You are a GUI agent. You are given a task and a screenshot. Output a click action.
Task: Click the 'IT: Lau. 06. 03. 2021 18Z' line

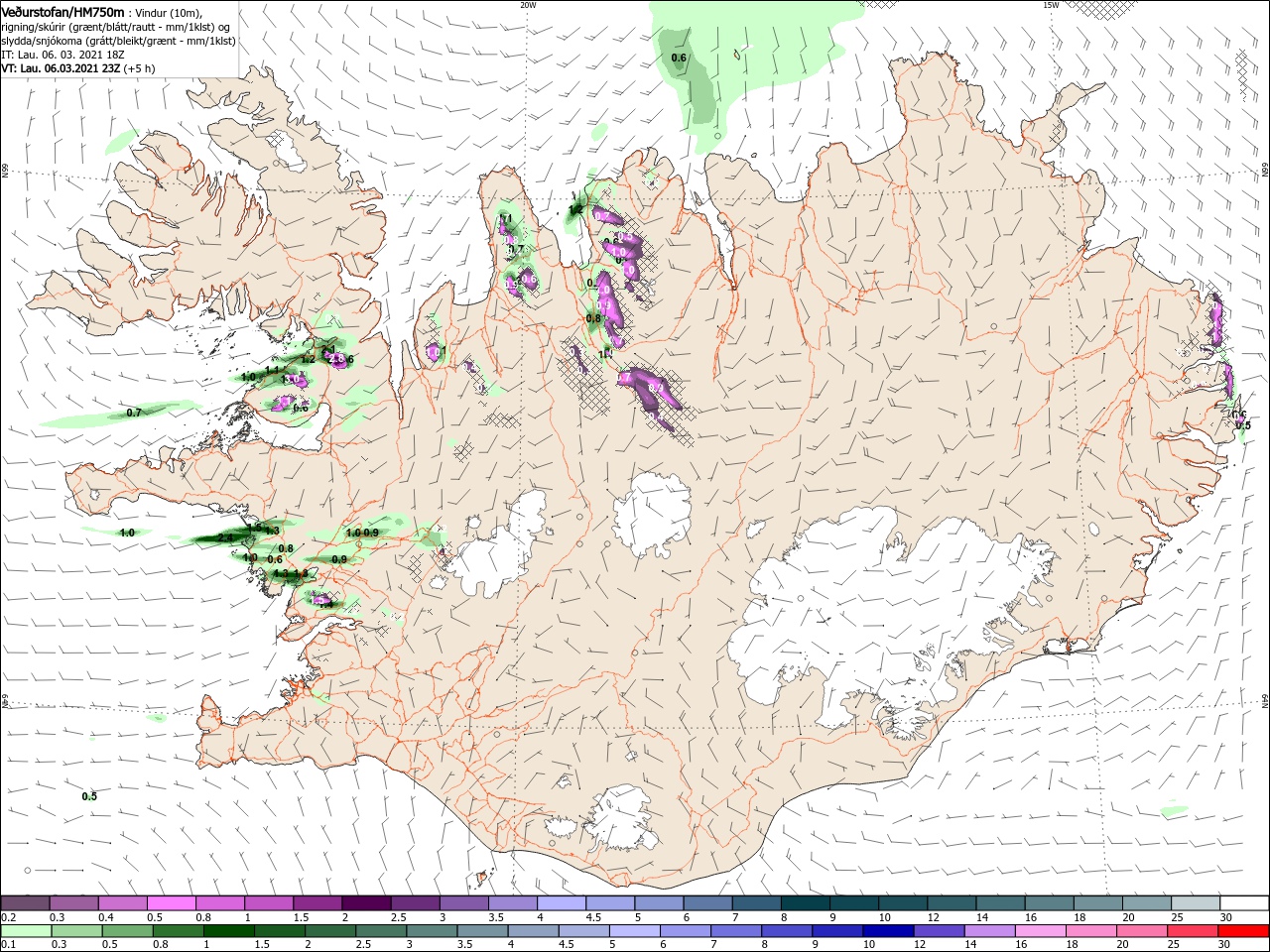point(62,55)
